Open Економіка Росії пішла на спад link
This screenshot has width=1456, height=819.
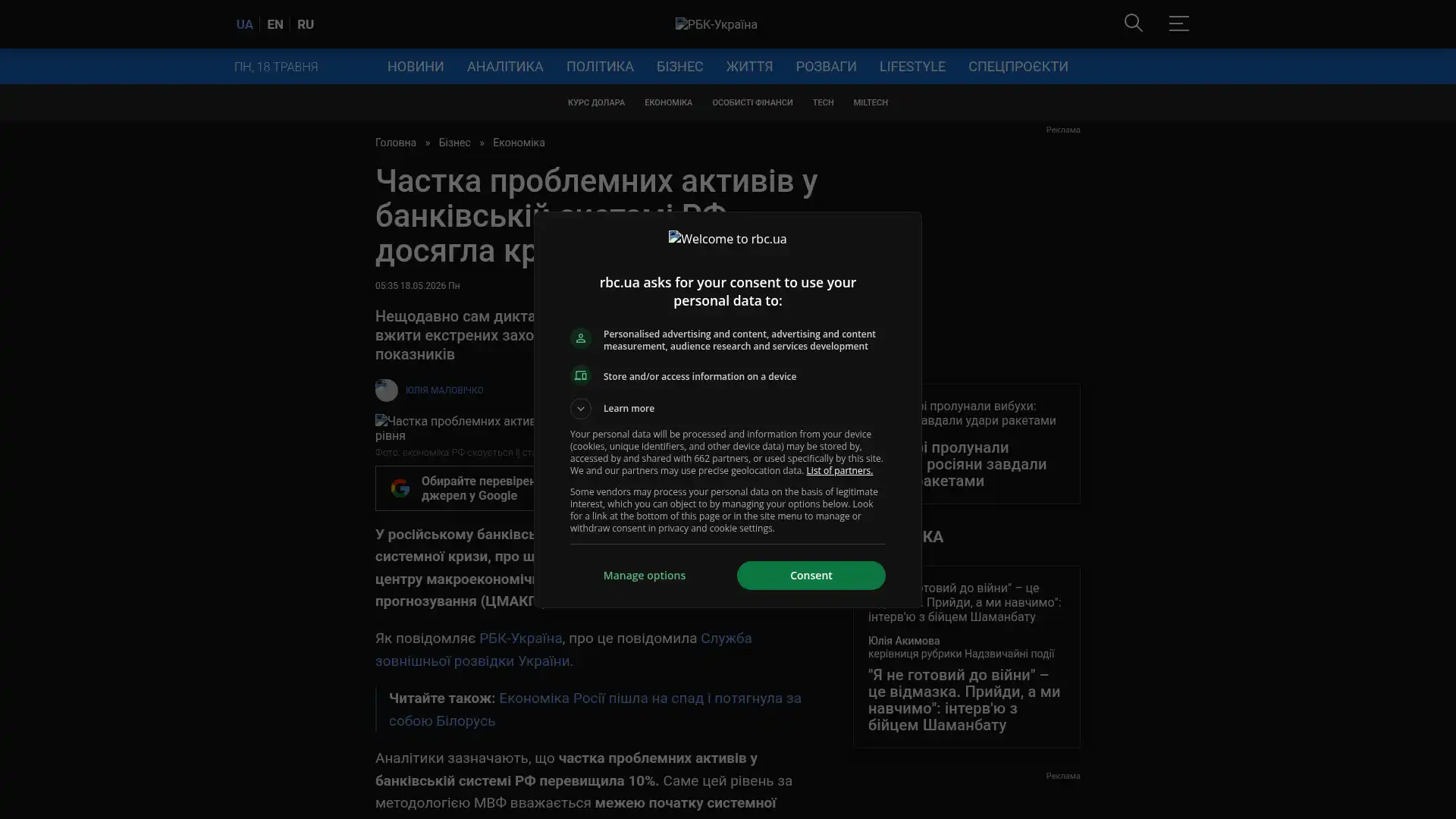(595, 709)
